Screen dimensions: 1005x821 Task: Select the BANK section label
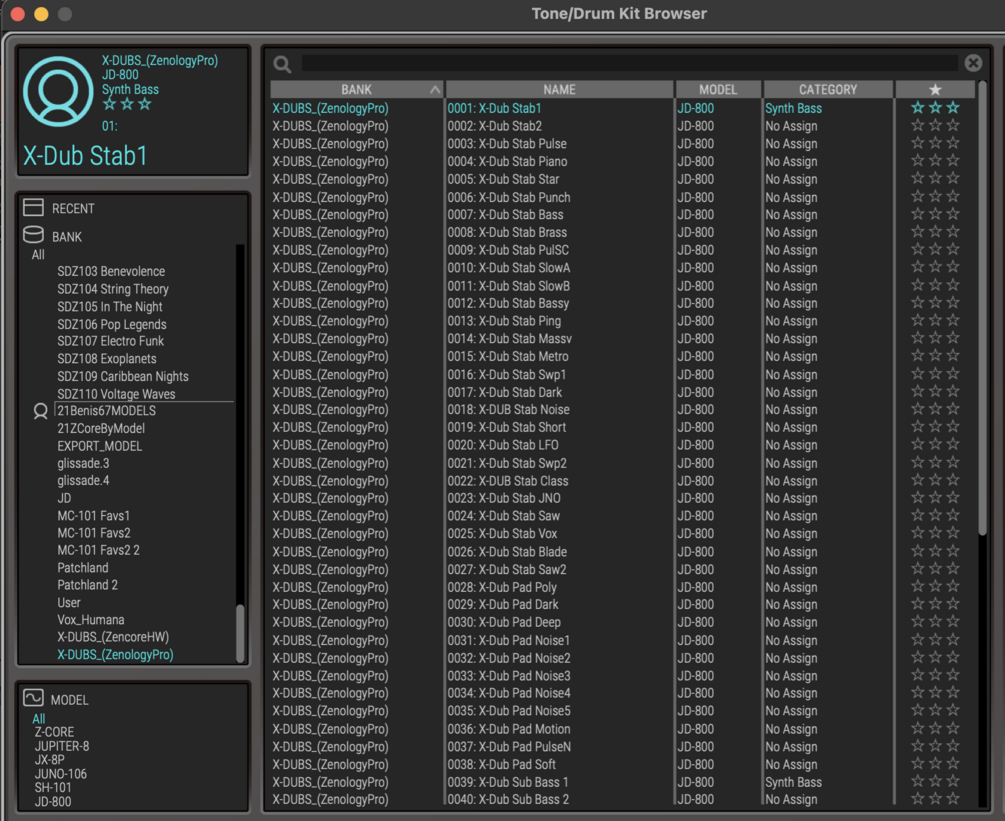coord(67,236)
